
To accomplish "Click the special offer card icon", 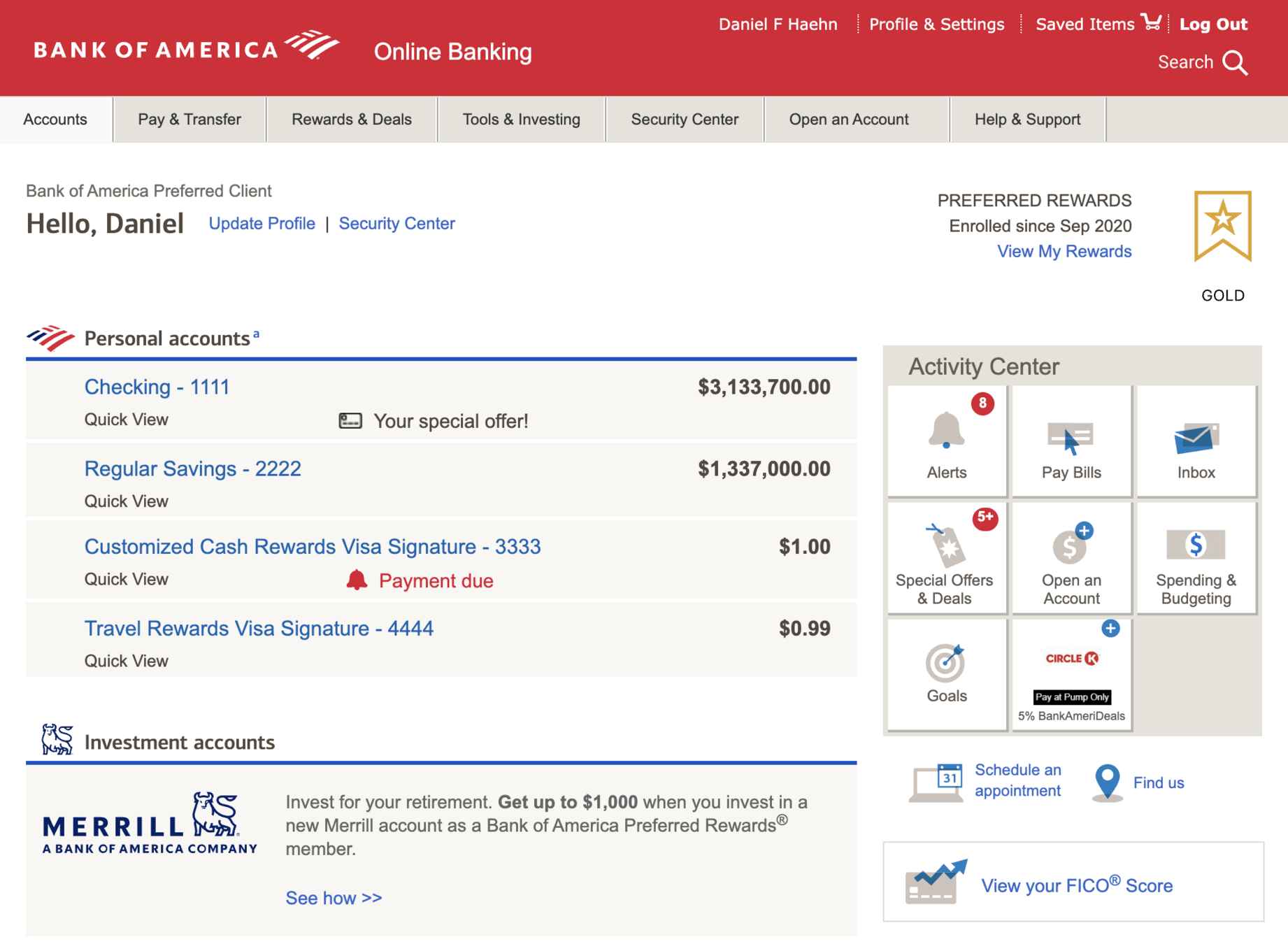I will click(350, 420).
